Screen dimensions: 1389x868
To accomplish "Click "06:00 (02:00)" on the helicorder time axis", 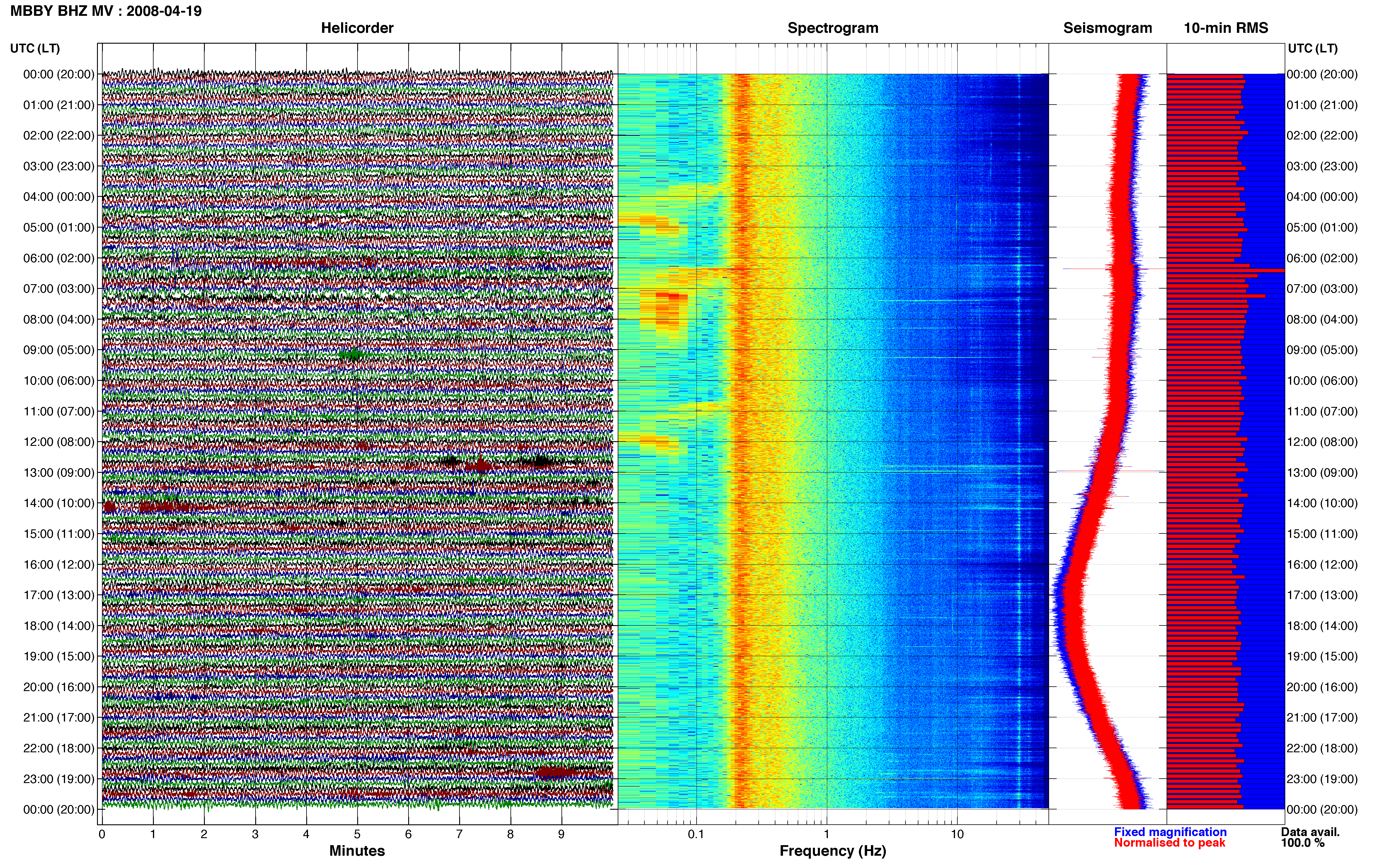I will point(59,258).
